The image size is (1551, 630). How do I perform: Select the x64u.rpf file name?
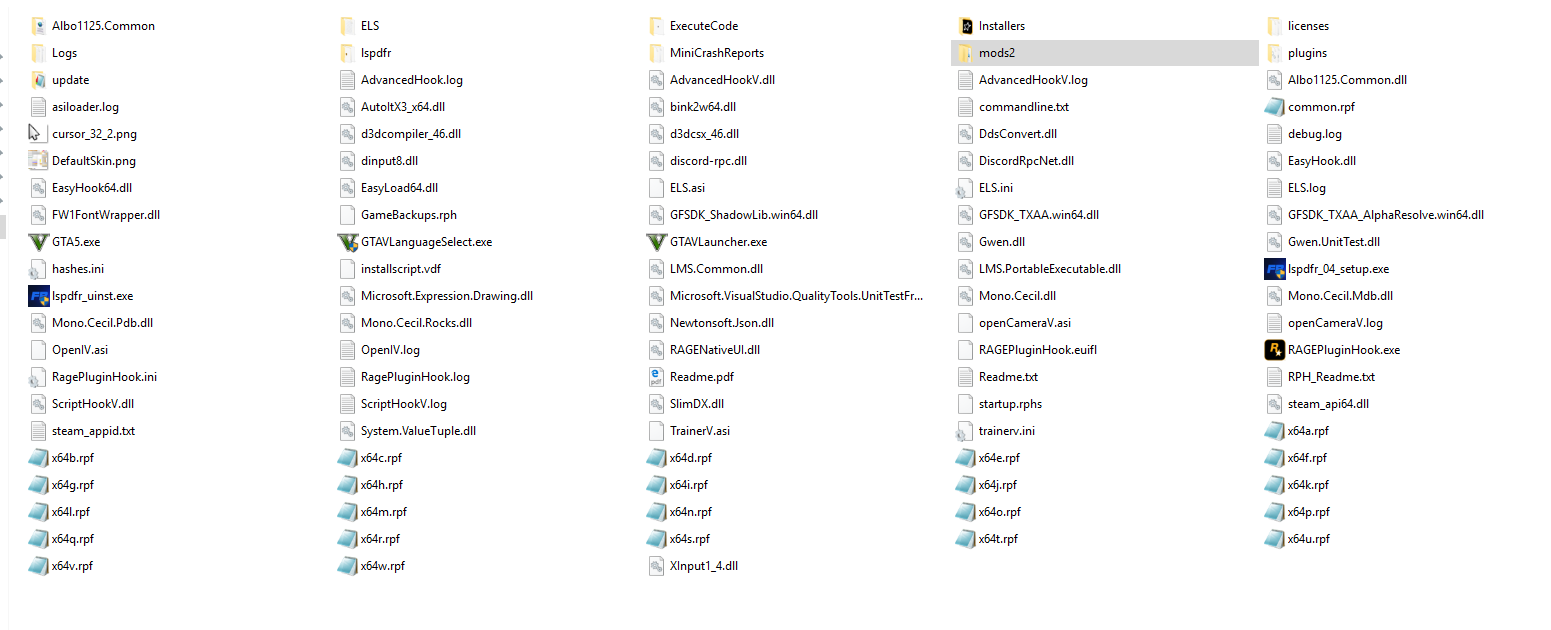coord(1308,539)
